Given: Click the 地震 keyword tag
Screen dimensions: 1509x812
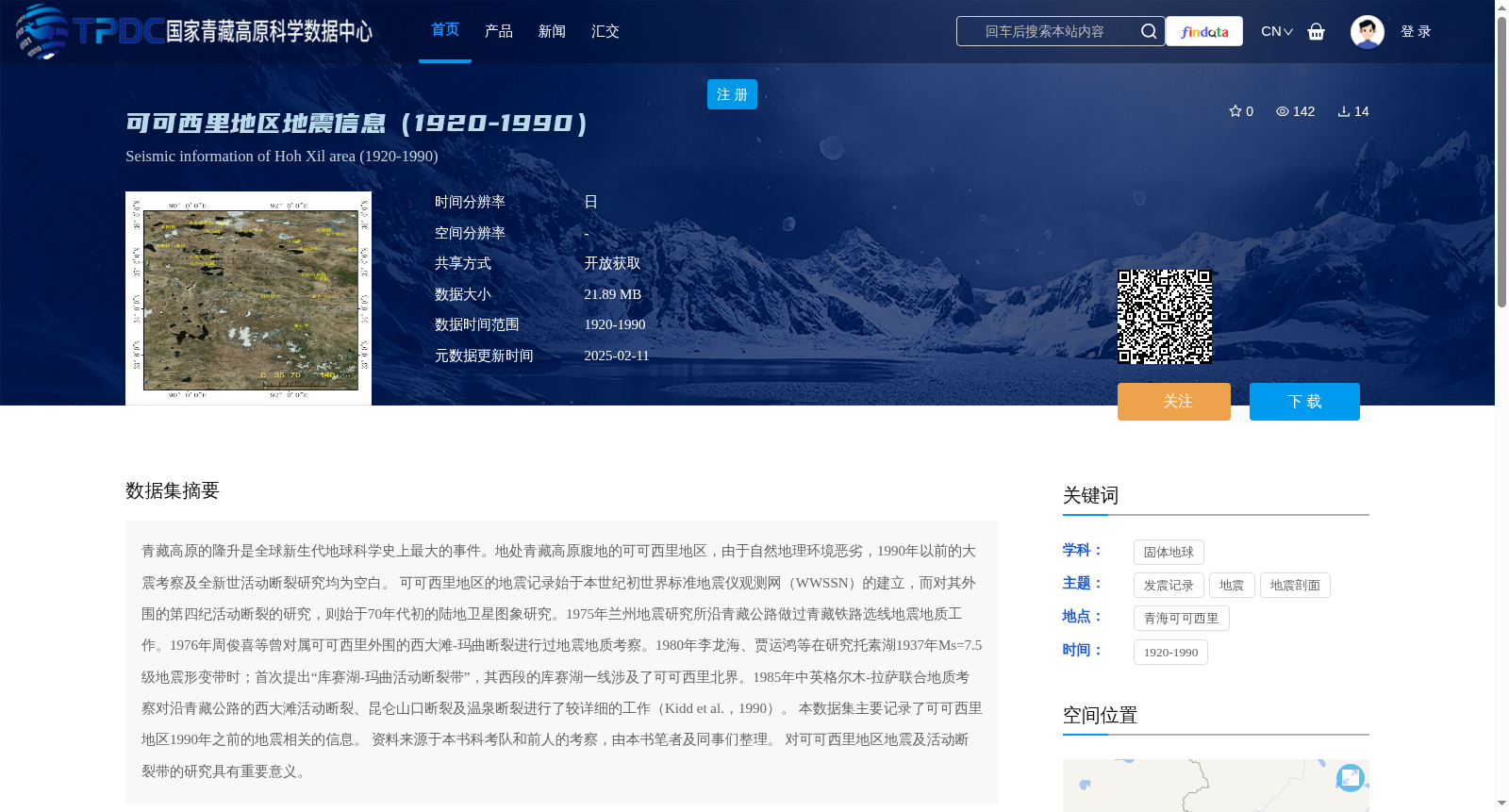Looking at the screenshot, I should coord(1232,585).
